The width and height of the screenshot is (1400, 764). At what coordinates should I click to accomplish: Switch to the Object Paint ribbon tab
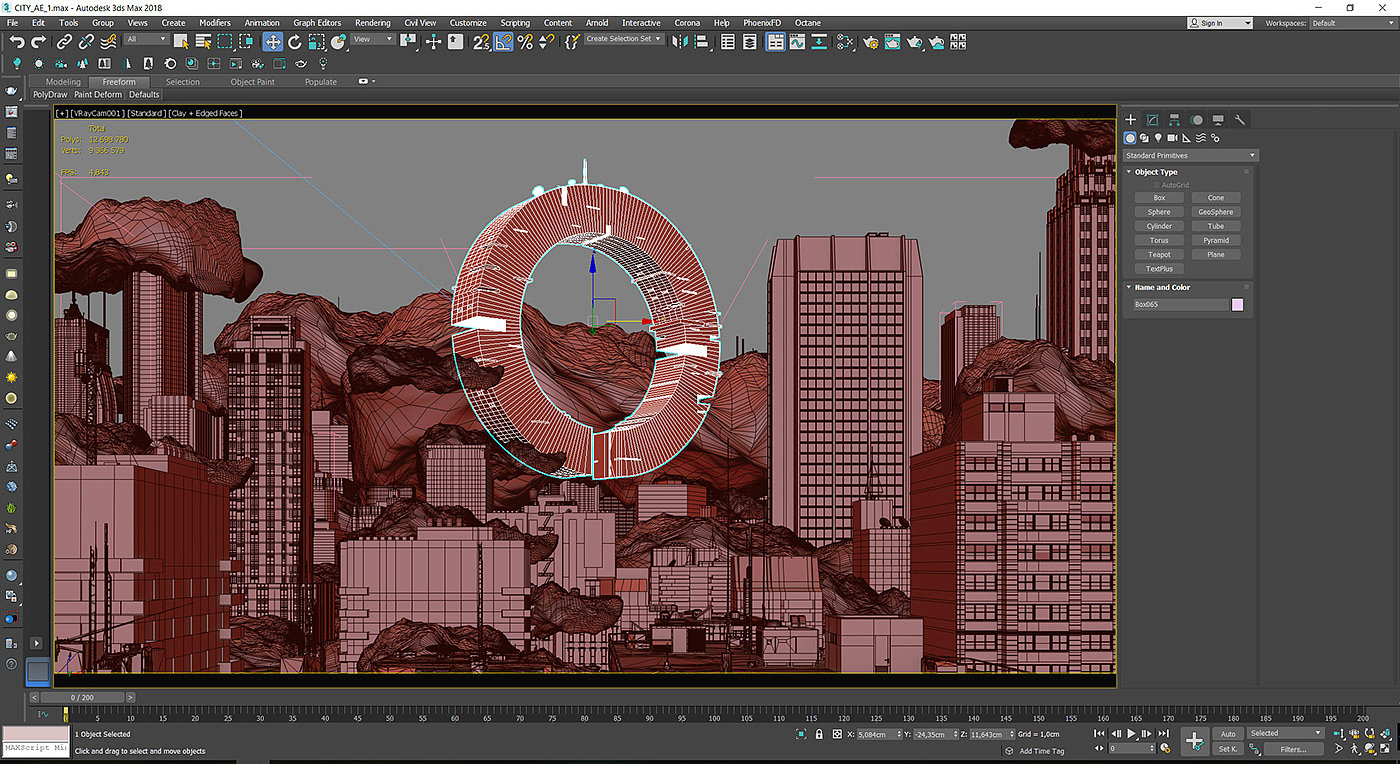tap(252, 82)
